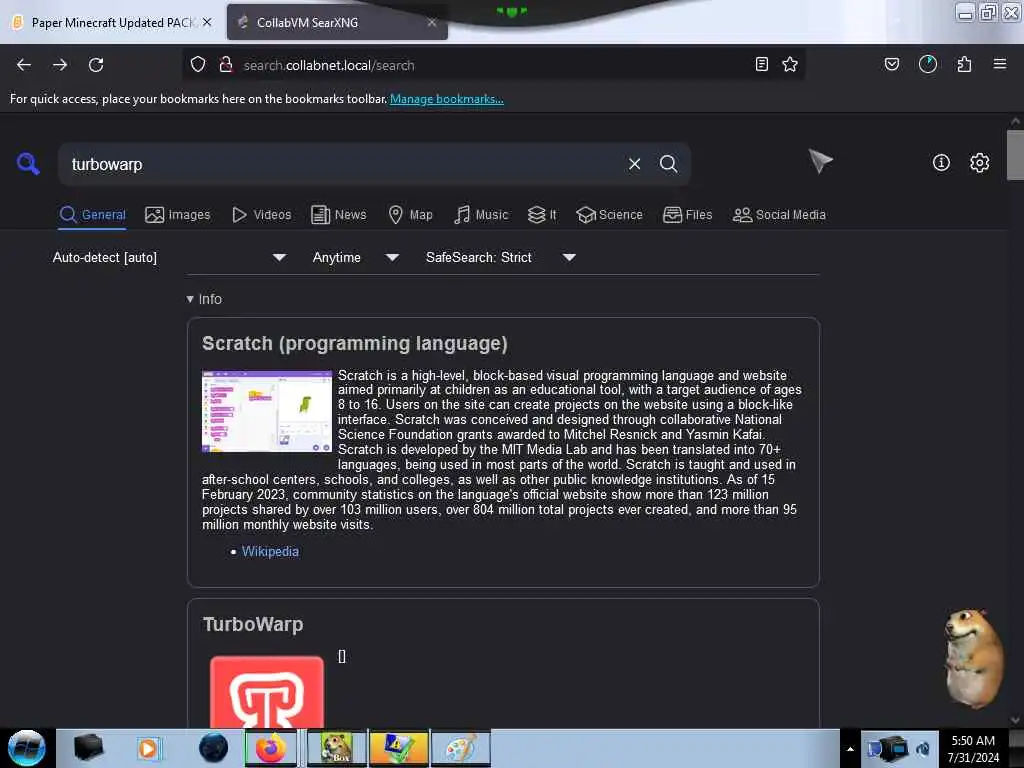Image resolution: width=1024 pixels, height=768 pixels.
Task: Select the Files search category
Action: [687, 215]
